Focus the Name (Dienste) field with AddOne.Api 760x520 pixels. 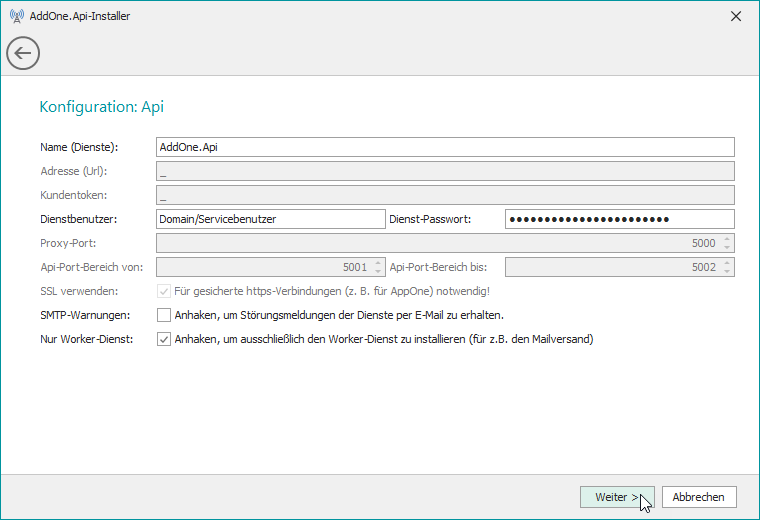(x=445, y=147)
